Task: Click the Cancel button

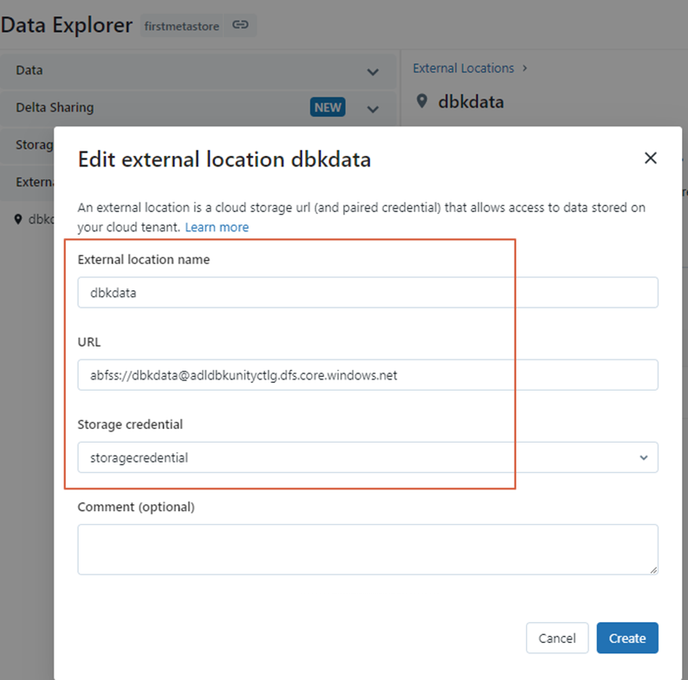Action: tap(557, 638)
